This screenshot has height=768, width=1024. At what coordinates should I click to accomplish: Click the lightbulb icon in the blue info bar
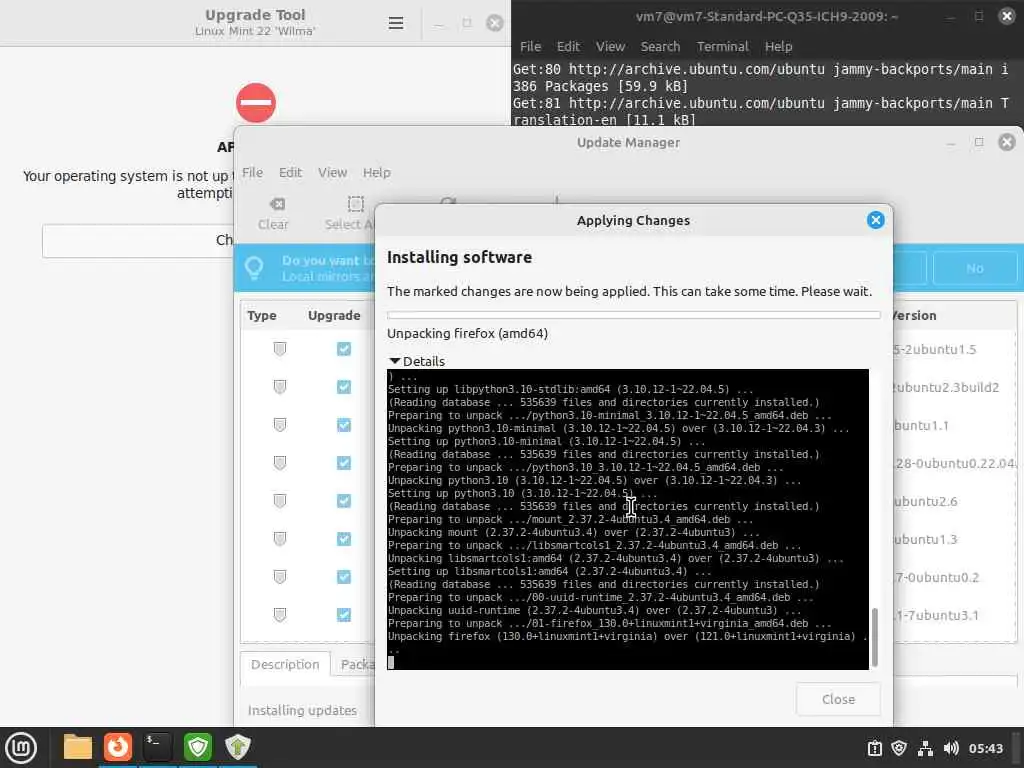(x=254, y=268)
